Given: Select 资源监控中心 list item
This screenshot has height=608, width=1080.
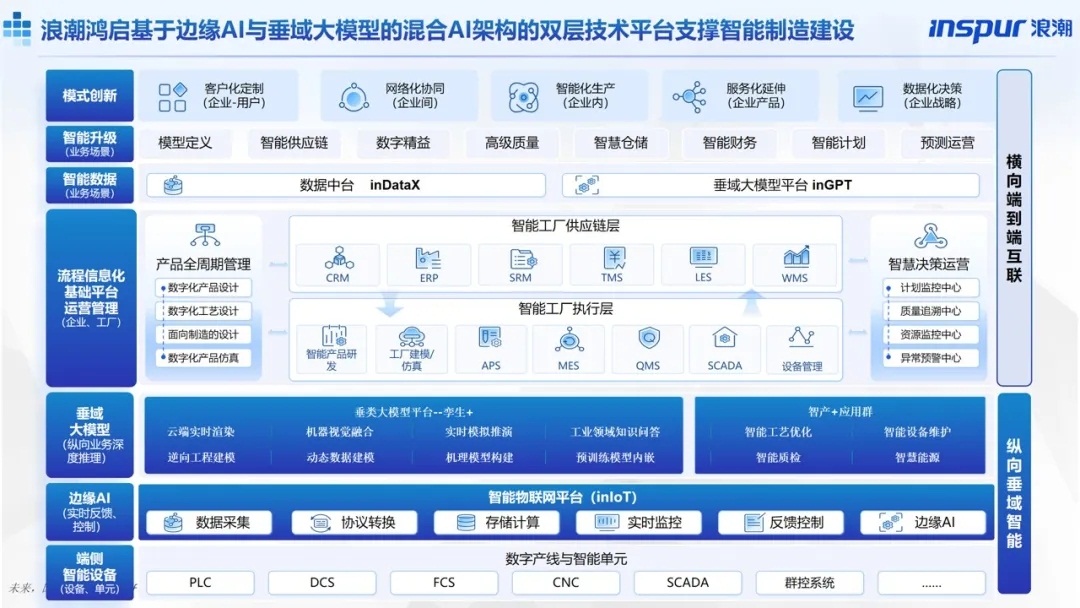Looking at the screenshot, I should pos(931,335).
